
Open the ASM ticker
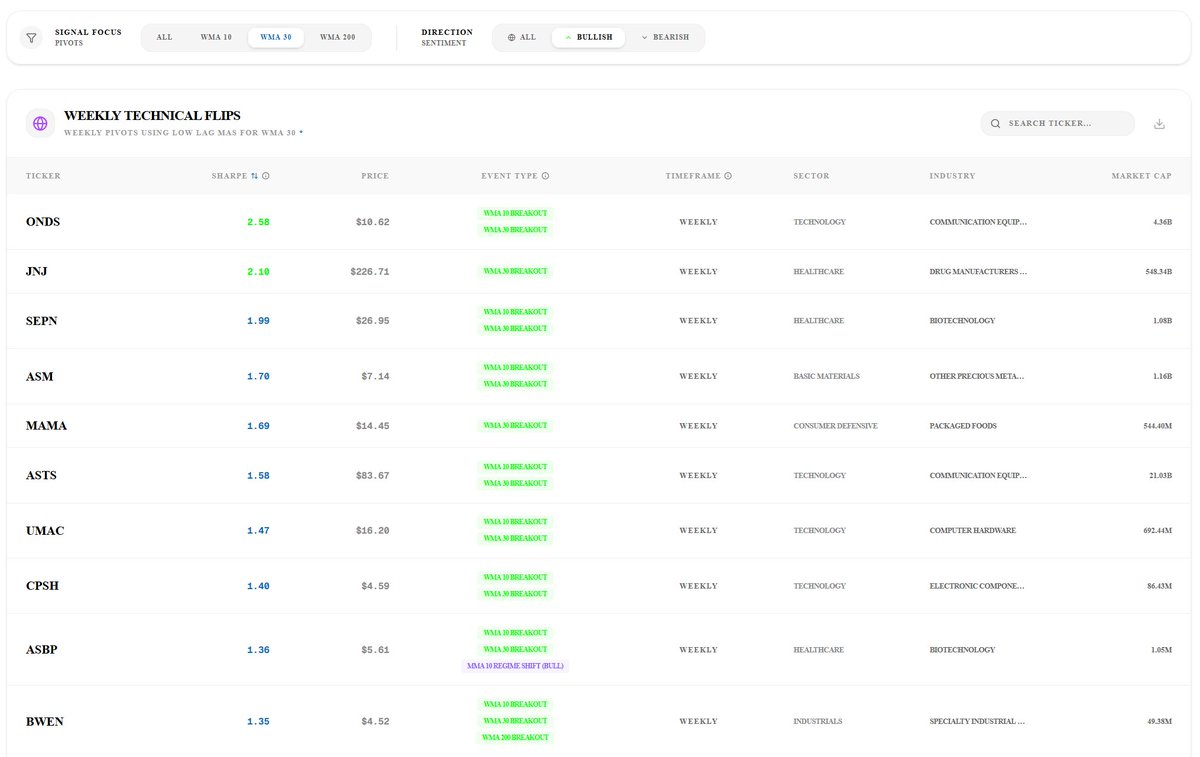pos(40,377)
